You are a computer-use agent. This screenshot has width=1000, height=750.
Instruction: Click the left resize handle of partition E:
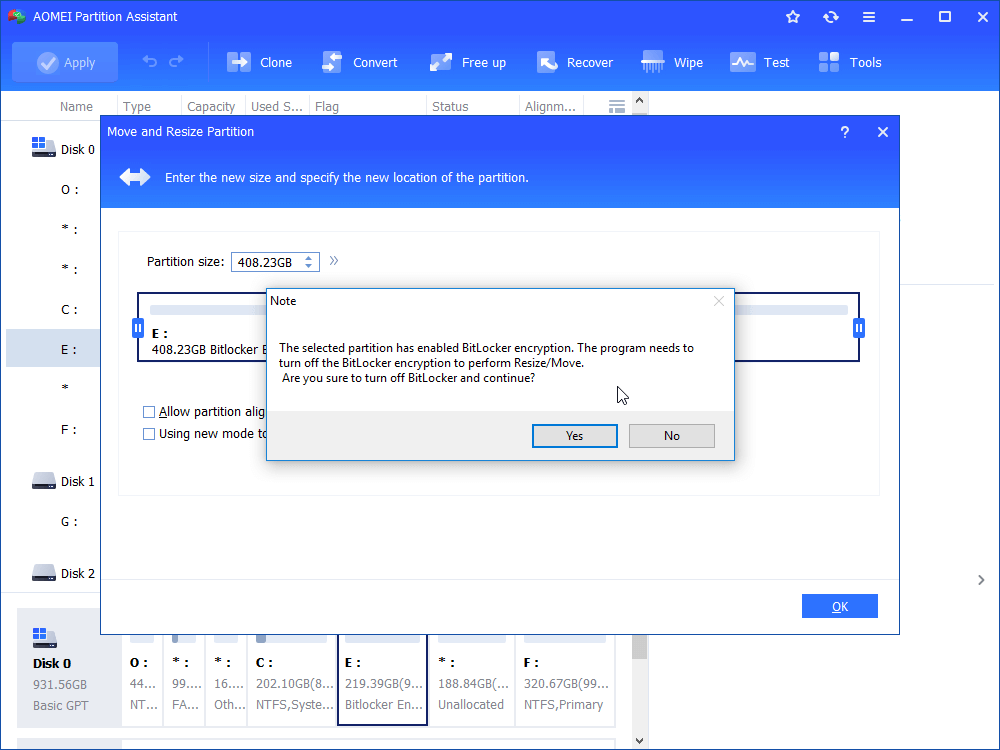click(138, 327)
